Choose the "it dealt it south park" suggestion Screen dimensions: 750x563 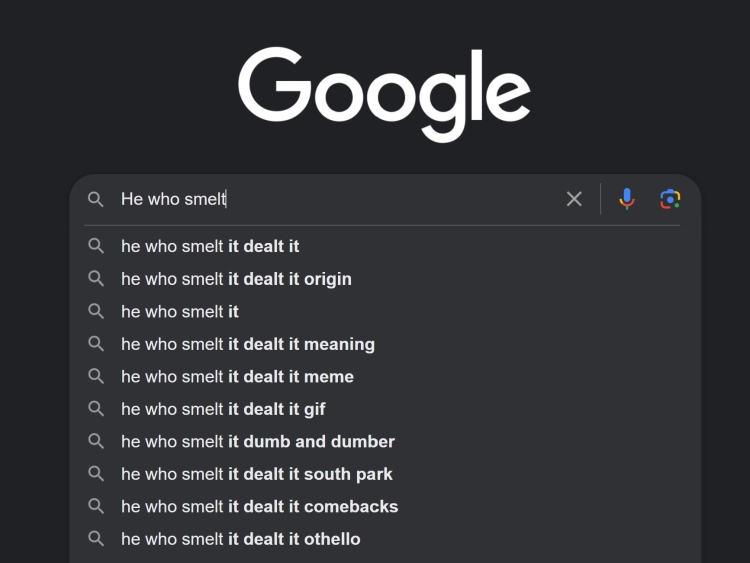pyautogui.click(x=257, y=474)
